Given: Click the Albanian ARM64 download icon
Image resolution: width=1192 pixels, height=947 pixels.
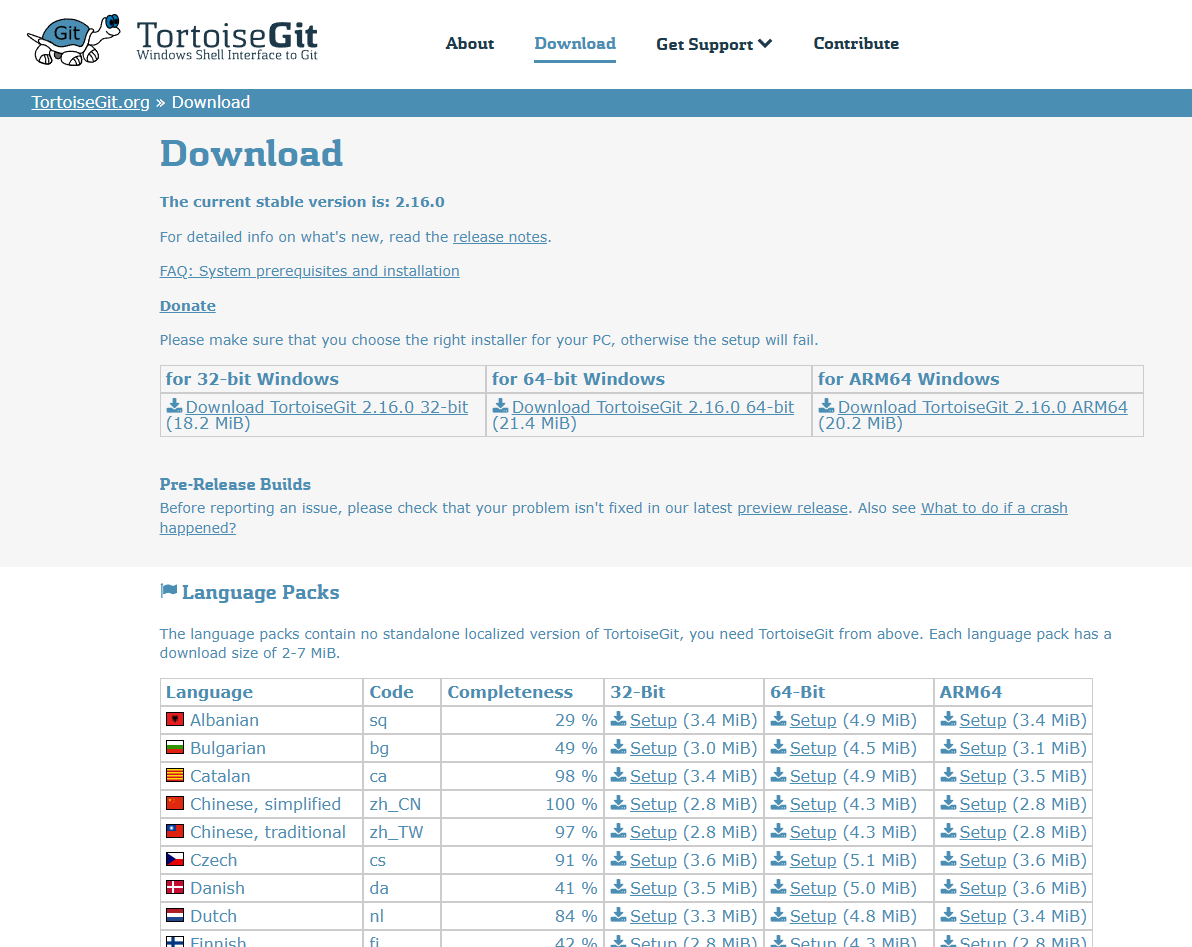Looking at the screenshot, I should point(948,719).
